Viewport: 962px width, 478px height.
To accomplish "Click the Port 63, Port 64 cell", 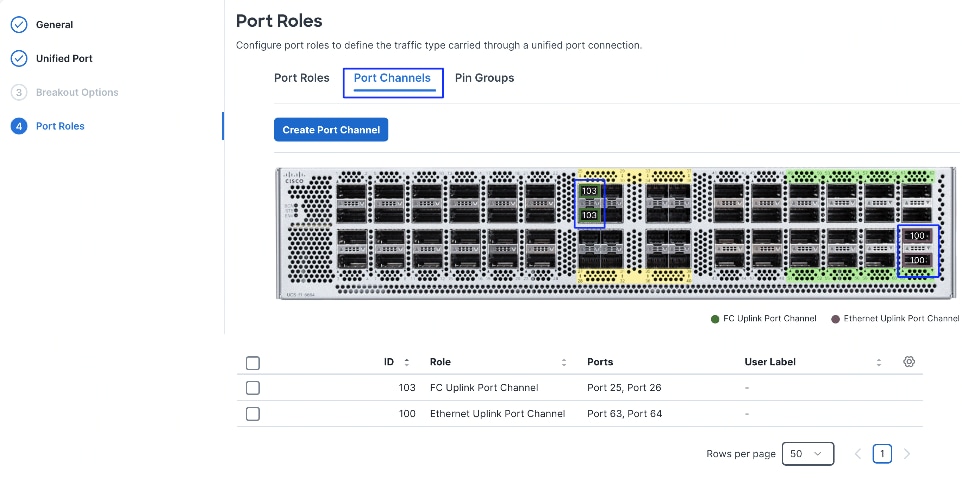I will (625, 414).
